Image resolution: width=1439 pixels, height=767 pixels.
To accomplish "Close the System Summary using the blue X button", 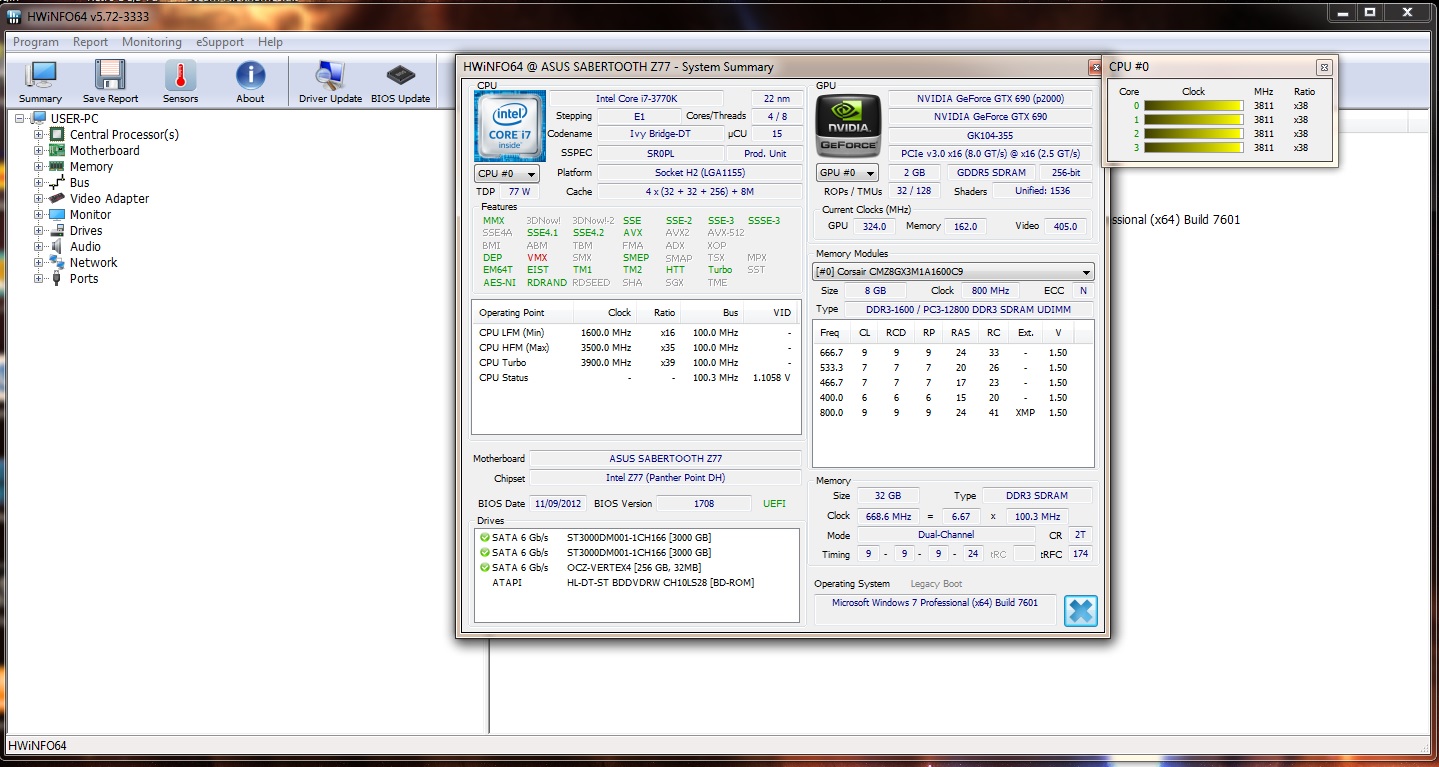I will 1080,610.
